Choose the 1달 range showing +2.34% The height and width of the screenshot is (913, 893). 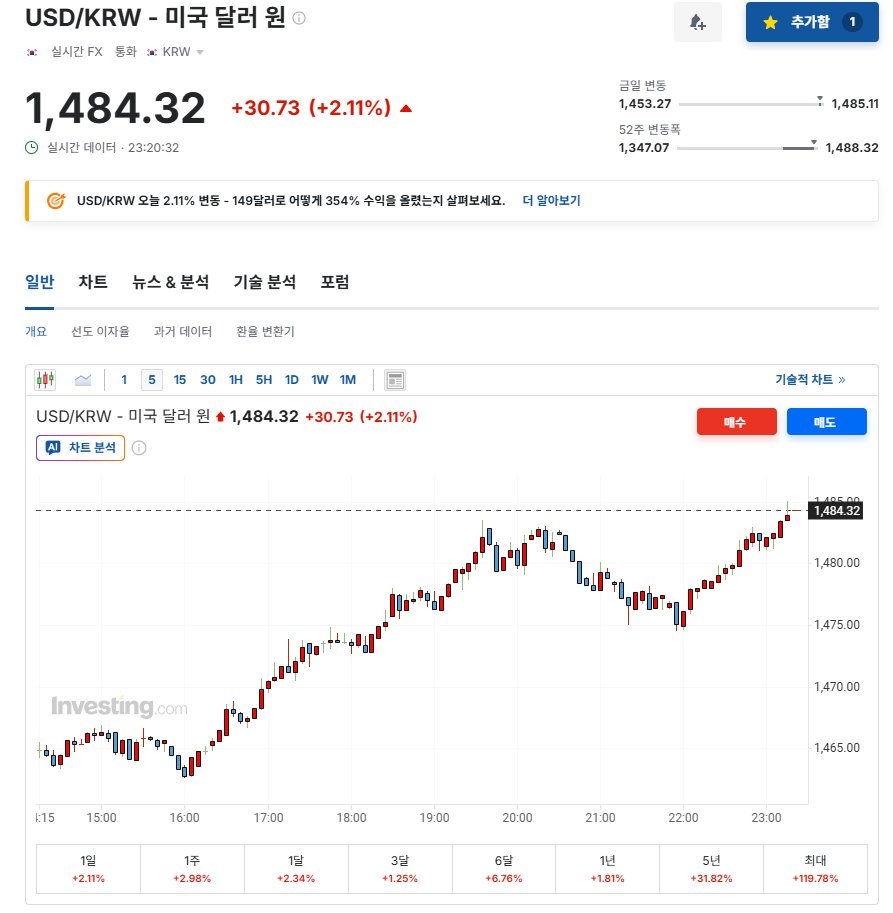[296, 869]
